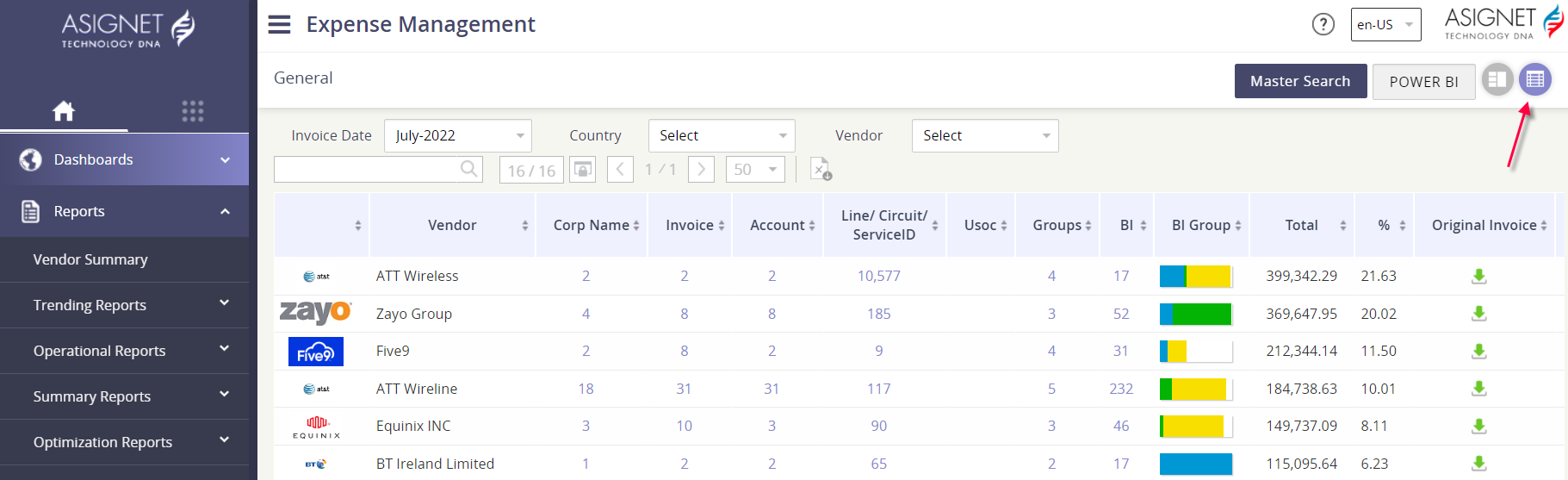The height and width of the screenshot is (480, 1568).
Task: Open the Vendor Select dropdown
Action: coord(985,135)
